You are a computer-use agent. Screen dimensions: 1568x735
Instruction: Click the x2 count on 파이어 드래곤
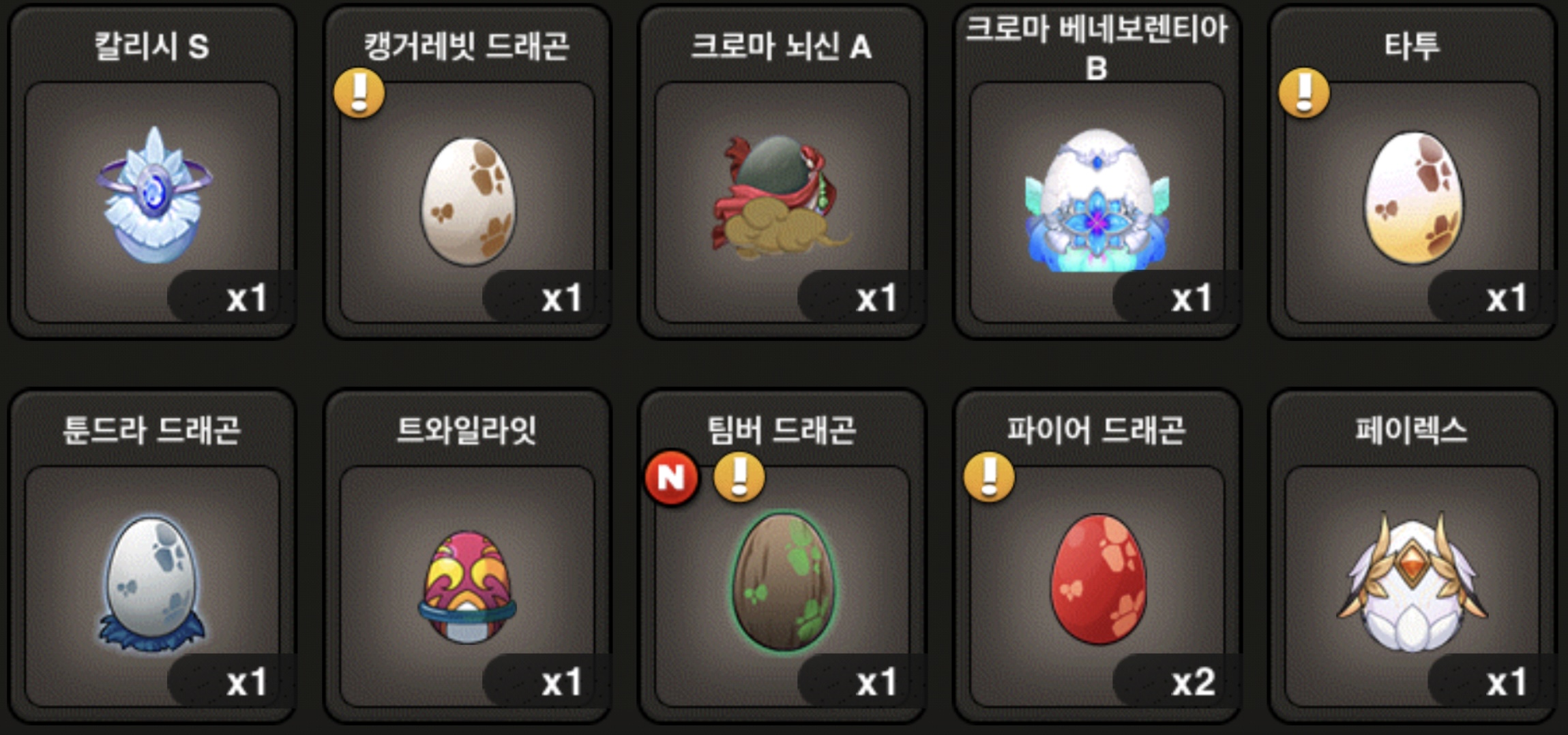(x=1193, y=682)
